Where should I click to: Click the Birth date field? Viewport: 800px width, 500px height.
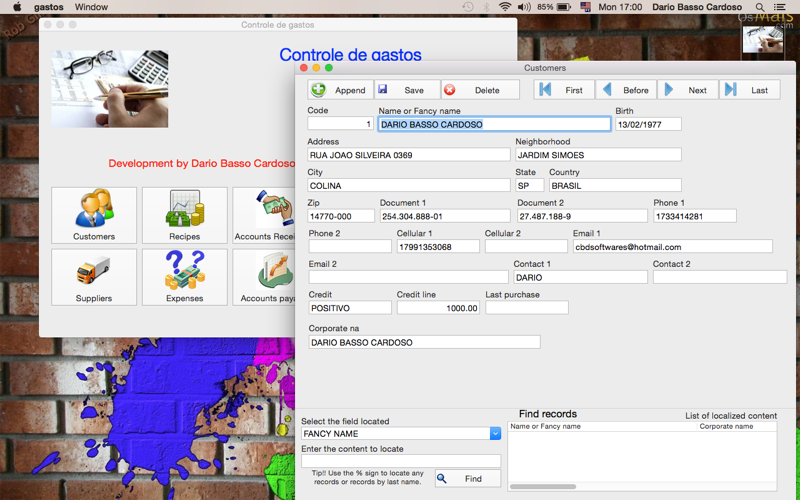pos(648,124)
